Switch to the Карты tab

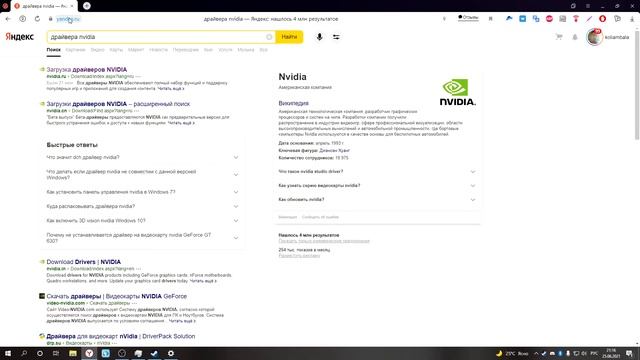pyautogui.click(x=116, y=50)
